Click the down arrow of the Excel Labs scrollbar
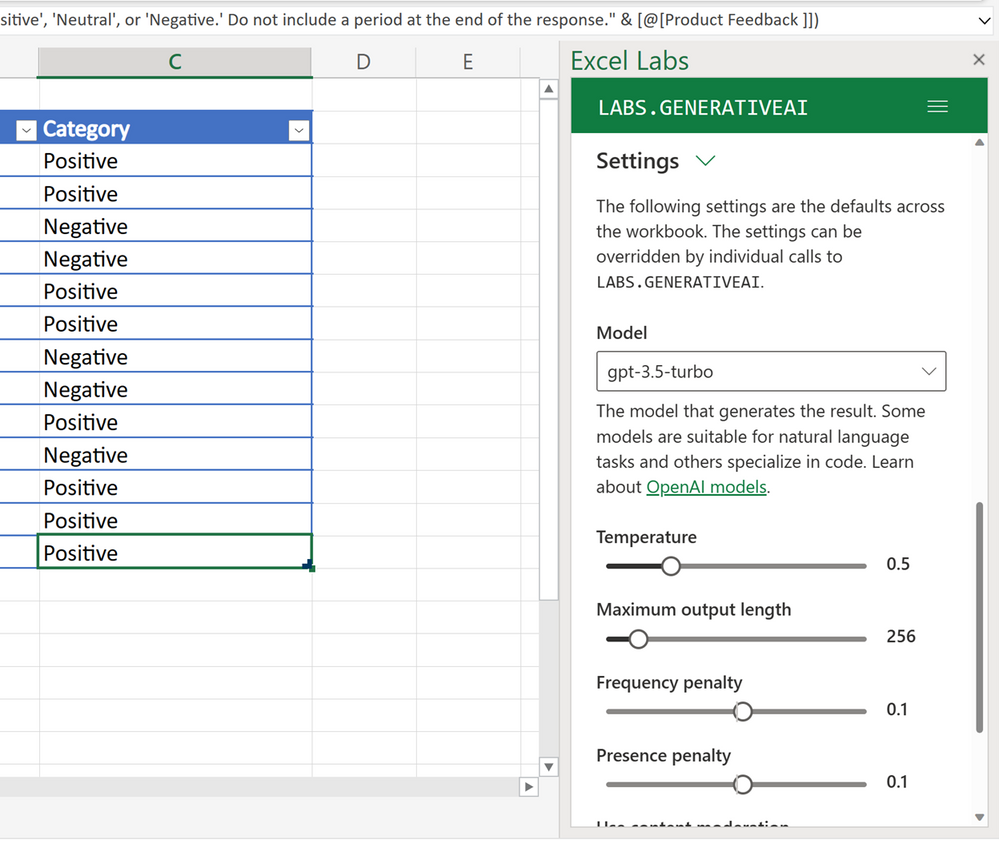Viewport: 999px width, 841px height. [x=980, y=817]
